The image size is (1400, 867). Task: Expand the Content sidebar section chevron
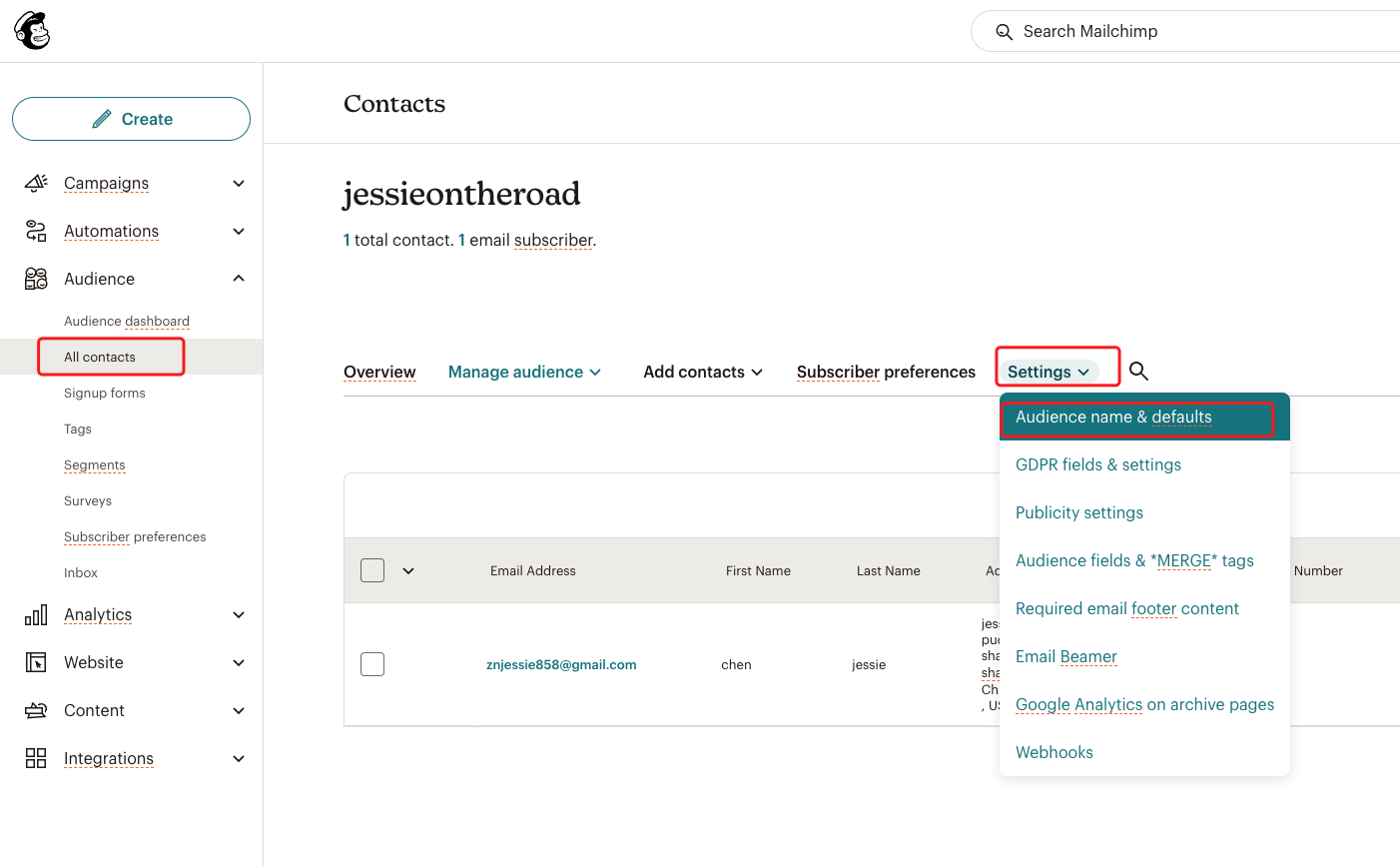pos(239,710)
